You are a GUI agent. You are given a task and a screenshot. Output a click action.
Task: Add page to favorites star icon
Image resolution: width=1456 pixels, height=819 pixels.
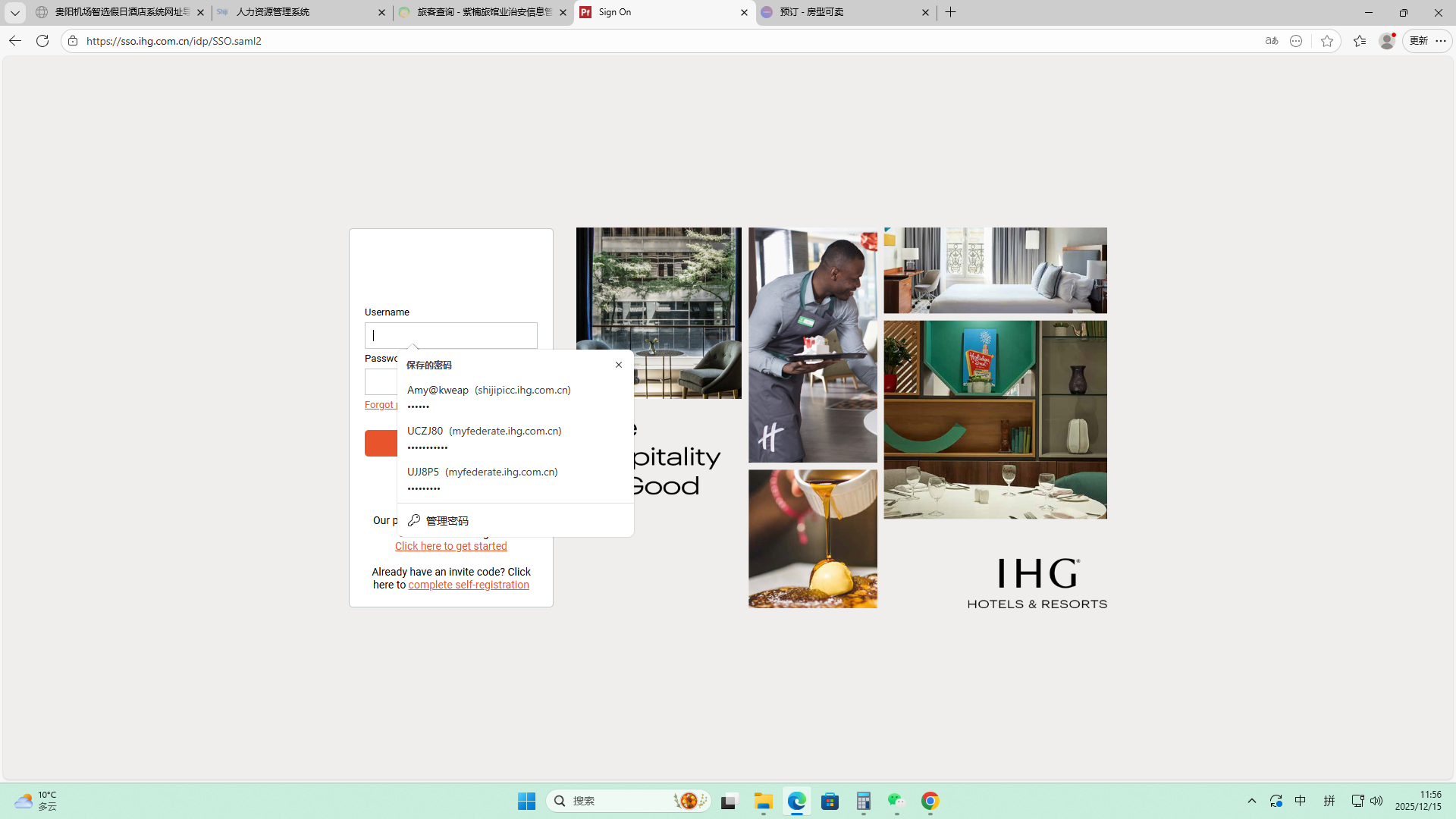1326,41
